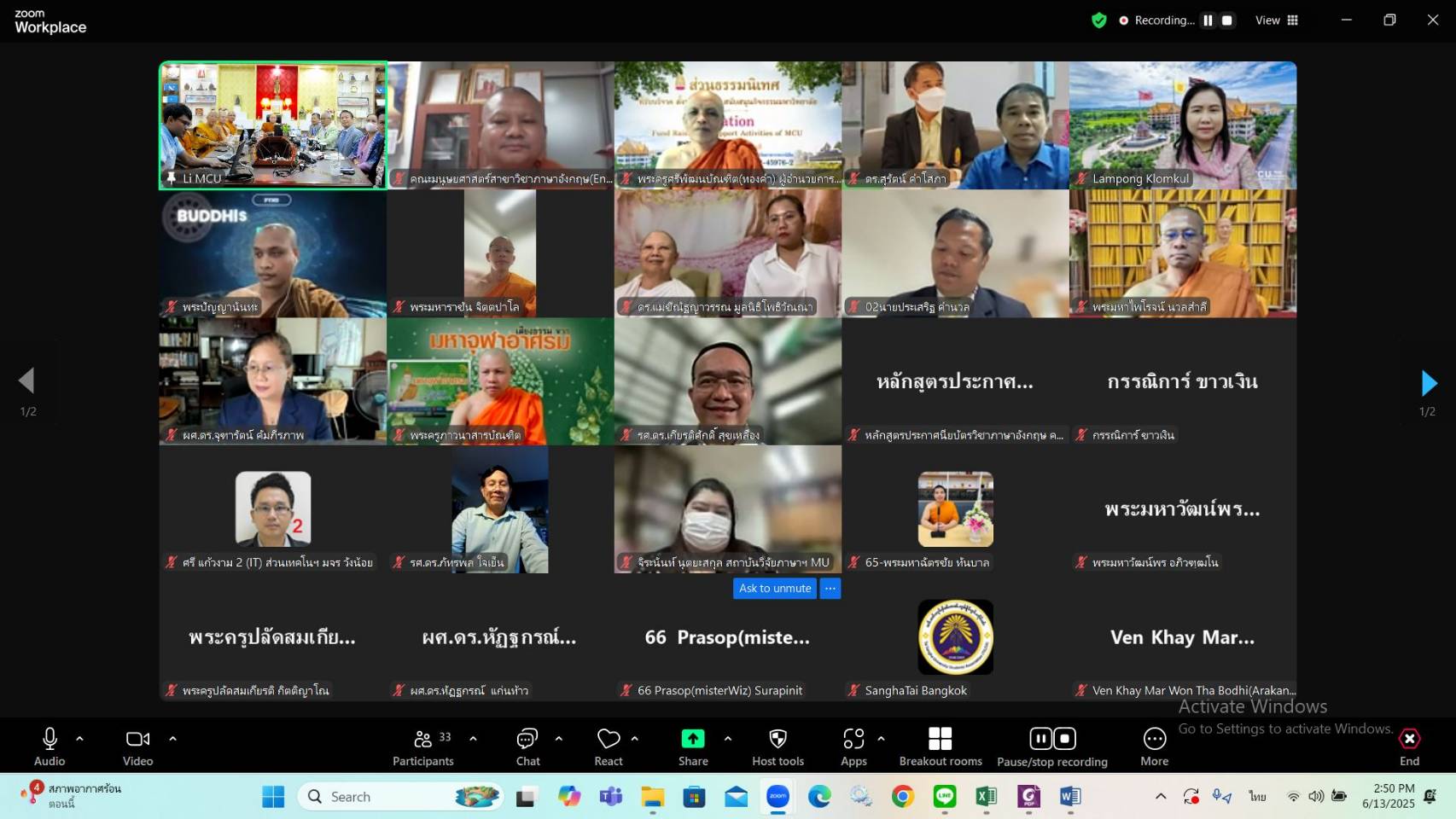The image size is (1456, 819).
Task: Toggle the Video camera button
Action: [x=137, y=746]
